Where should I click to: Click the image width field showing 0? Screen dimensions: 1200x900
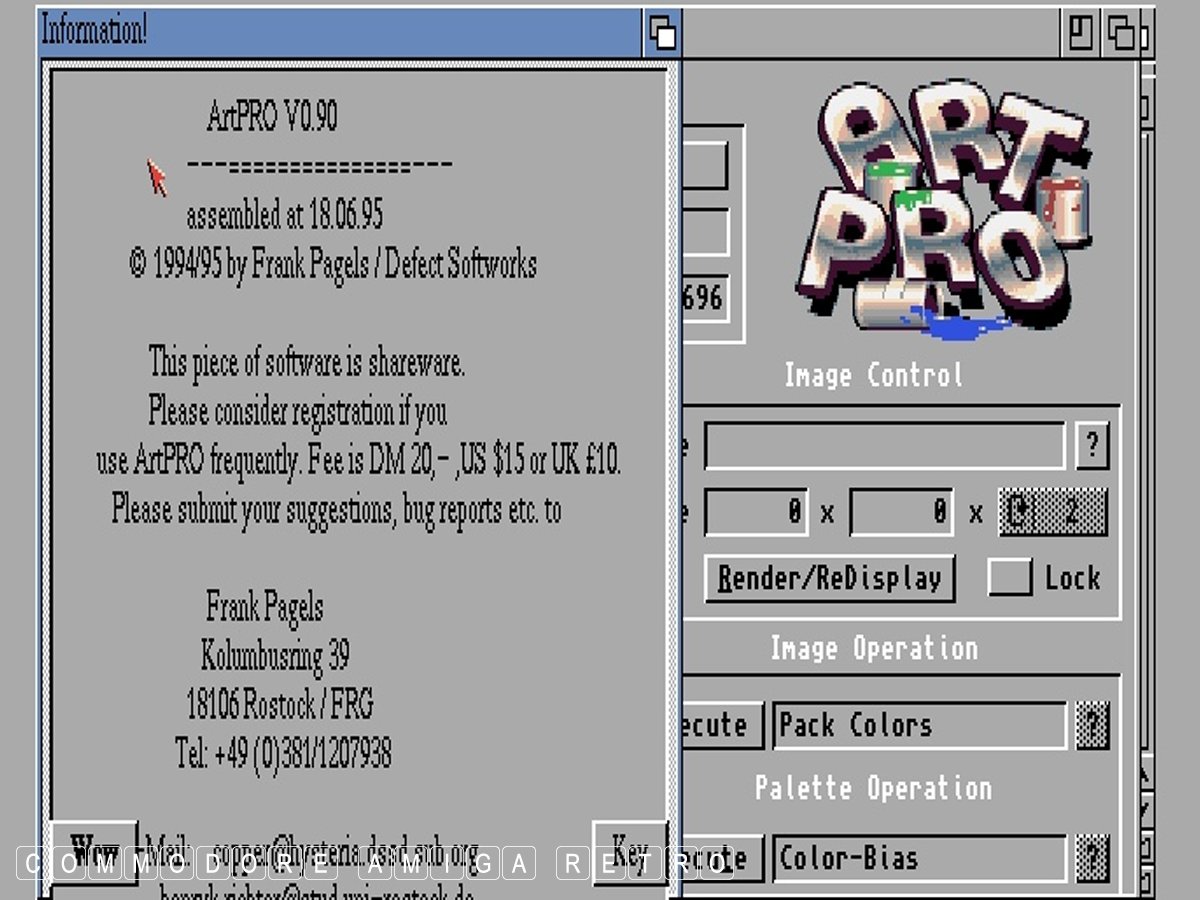click(758, 513)
